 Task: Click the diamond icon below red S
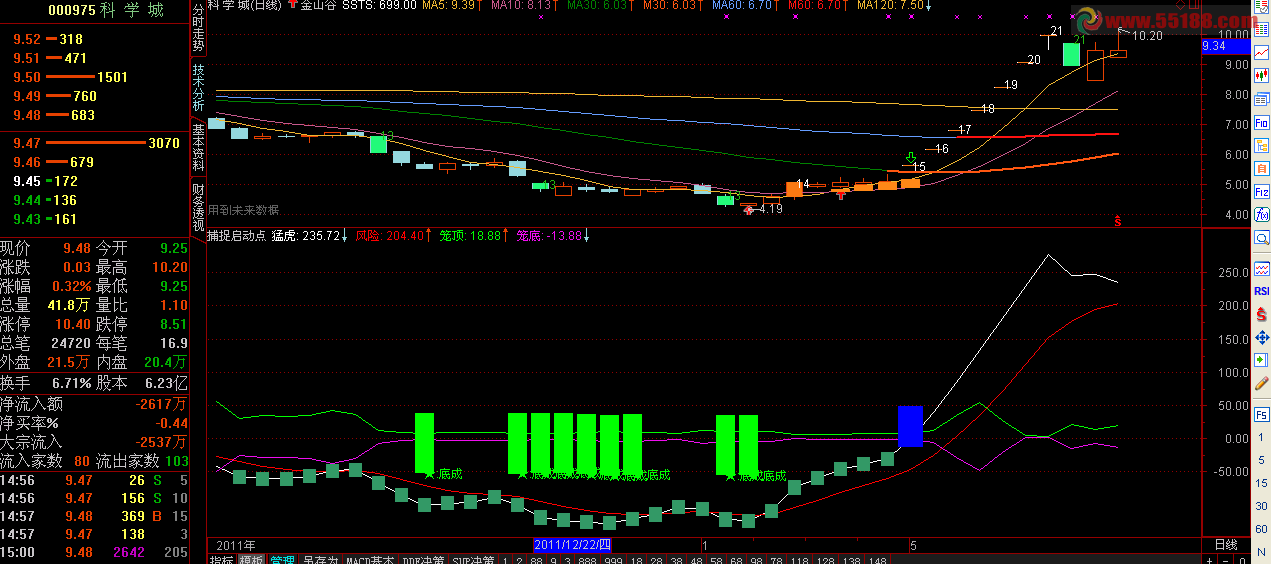pyautogui.click(x=1262, y=337)
